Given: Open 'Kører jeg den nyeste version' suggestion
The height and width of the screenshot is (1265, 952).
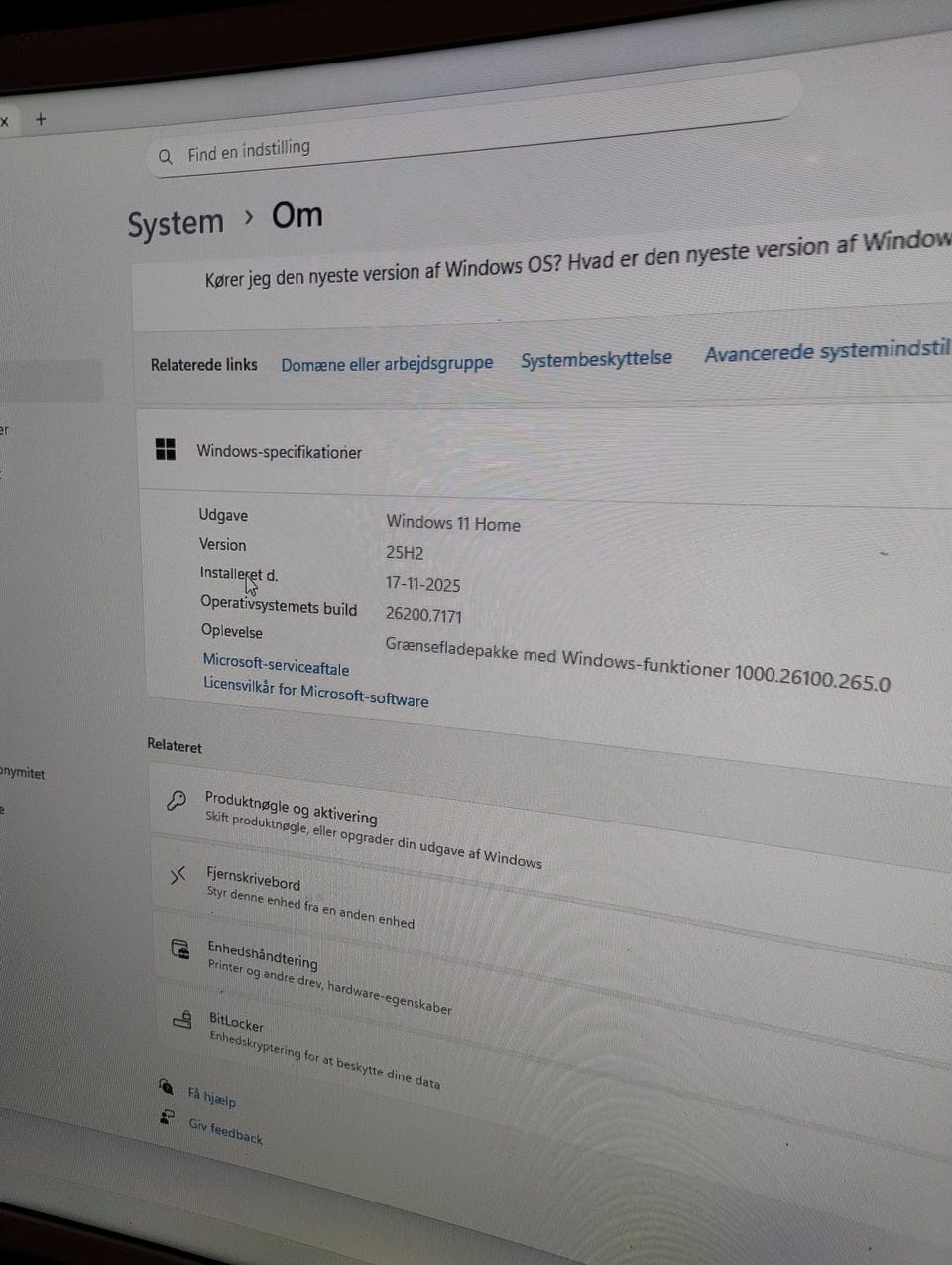Looking at the screenshot, I should [x=577, y=259].
